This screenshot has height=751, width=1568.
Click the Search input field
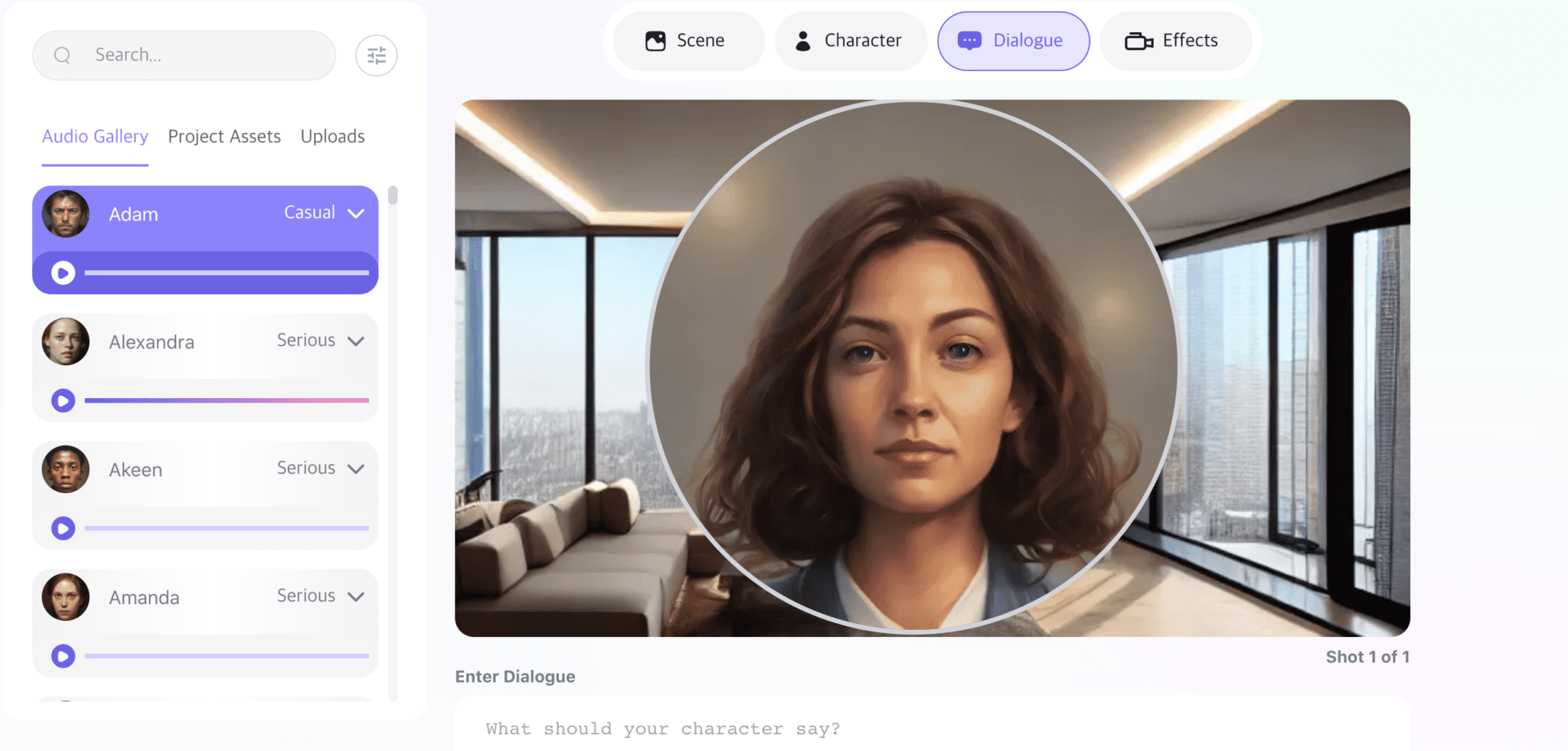point(185,55)
